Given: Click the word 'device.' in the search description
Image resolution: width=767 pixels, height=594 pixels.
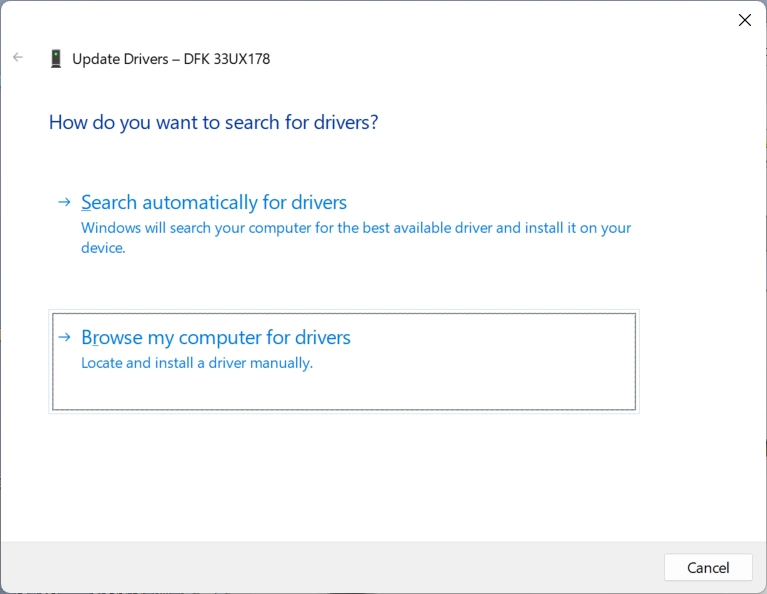Looking at the screenshot, I should (103, 248).
